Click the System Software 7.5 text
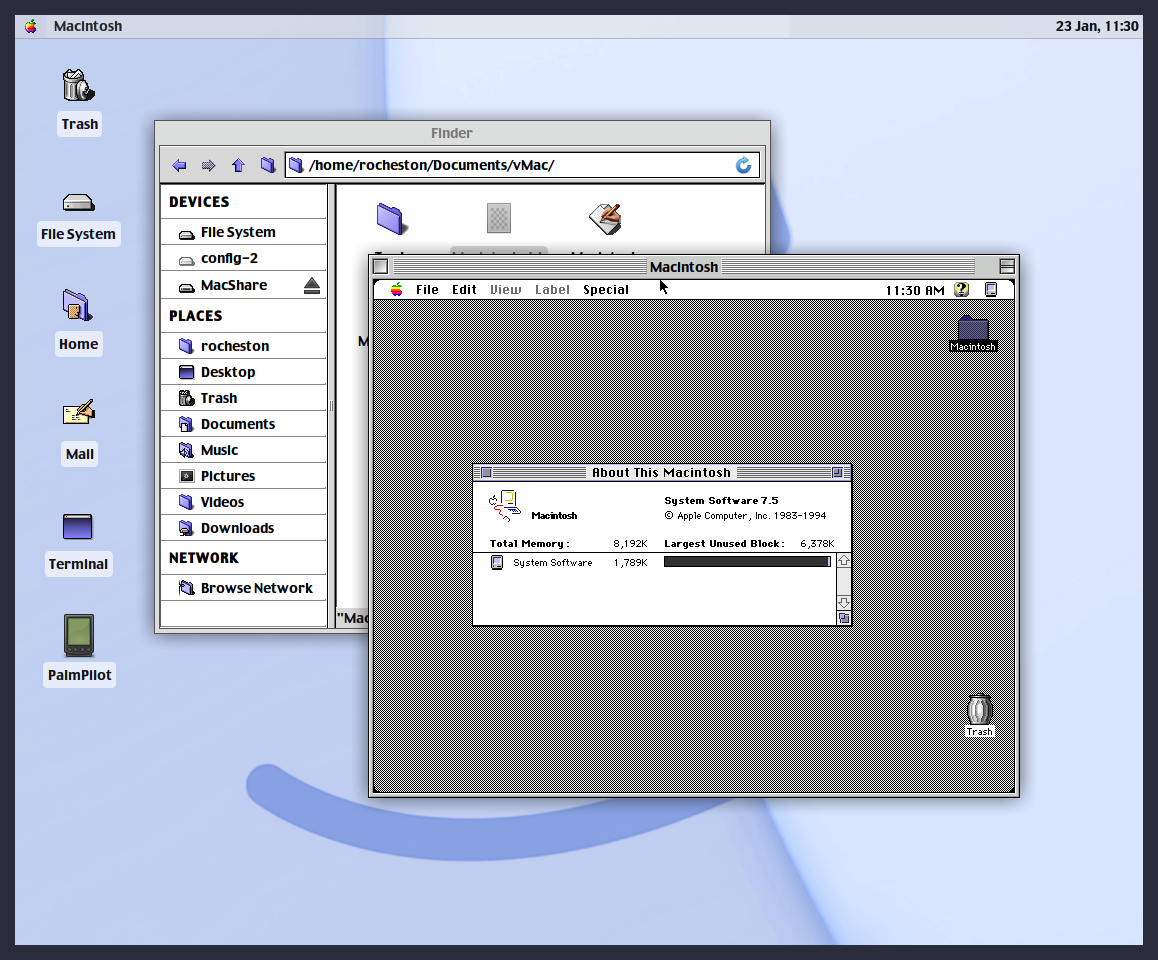1158x960 pixels. (722, 501)
